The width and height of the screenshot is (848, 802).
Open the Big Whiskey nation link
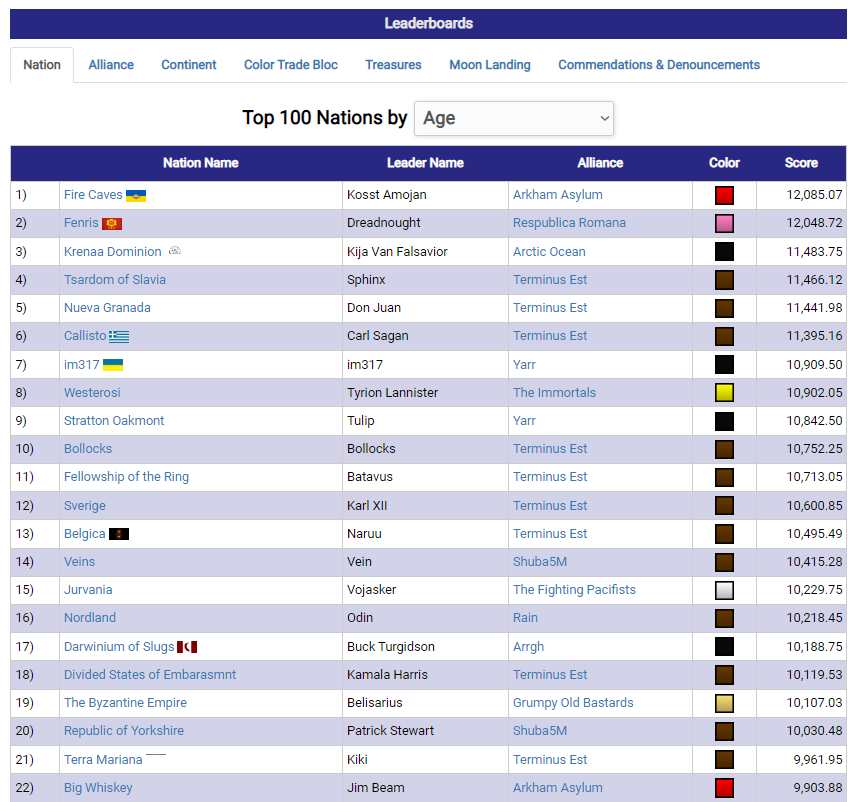(x=98, y=788)
